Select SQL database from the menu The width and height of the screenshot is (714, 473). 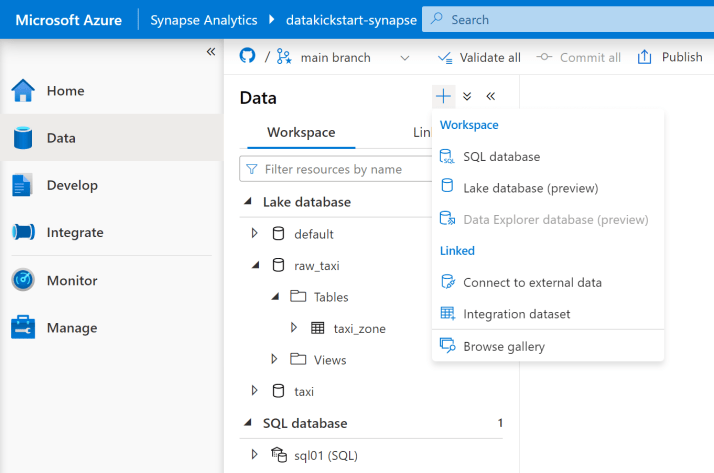tap(501, 157)
